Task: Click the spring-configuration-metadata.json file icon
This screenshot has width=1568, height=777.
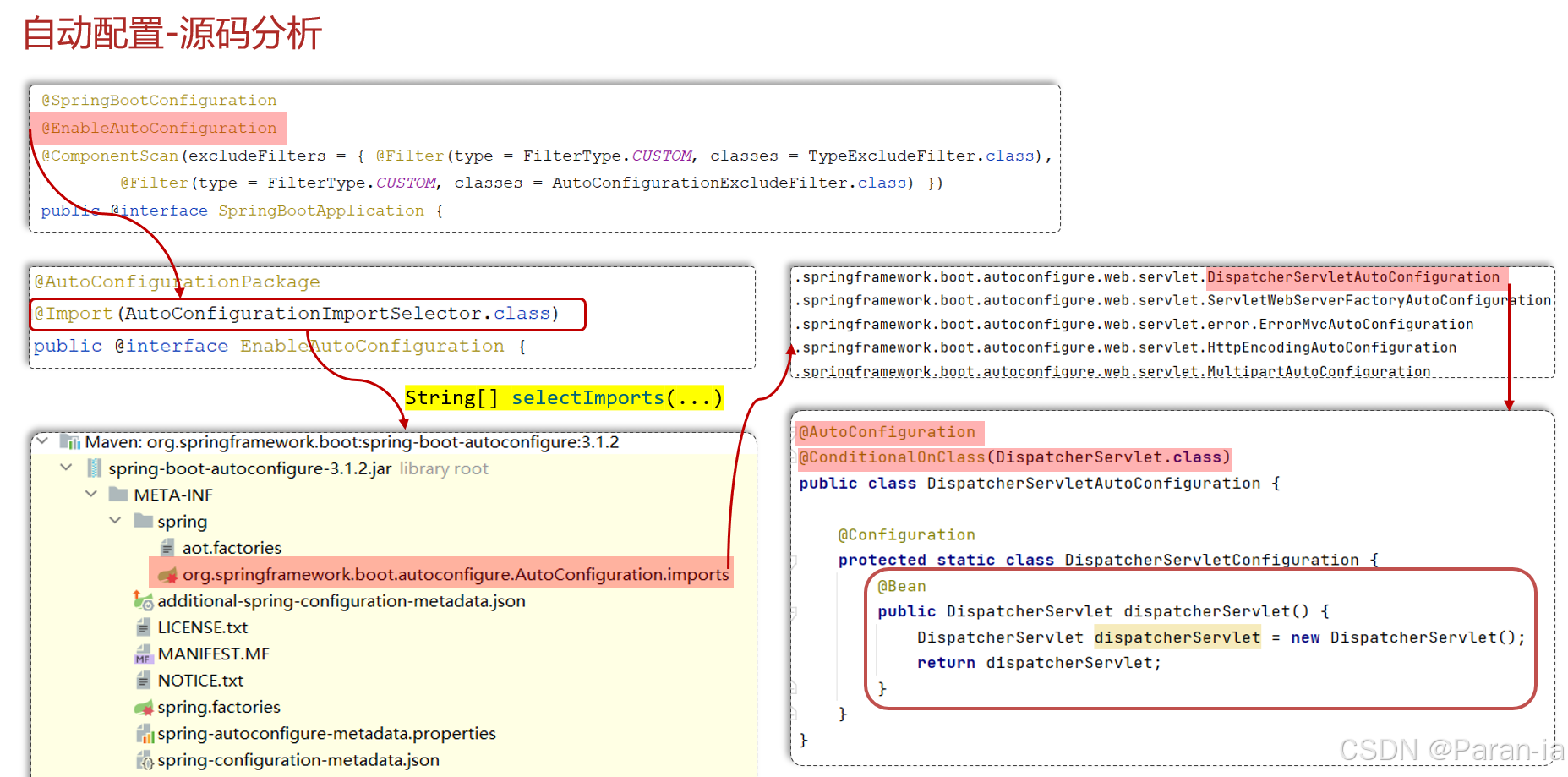Action: tap(145, 760)
